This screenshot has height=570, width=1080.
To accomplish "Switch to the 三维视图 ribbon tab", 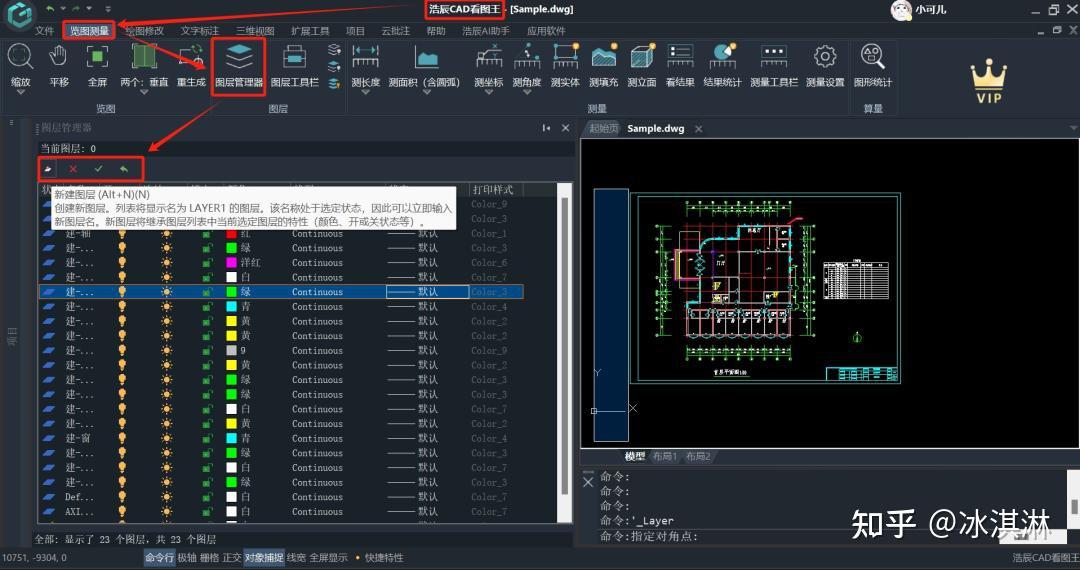I will [x=255, y=31].
